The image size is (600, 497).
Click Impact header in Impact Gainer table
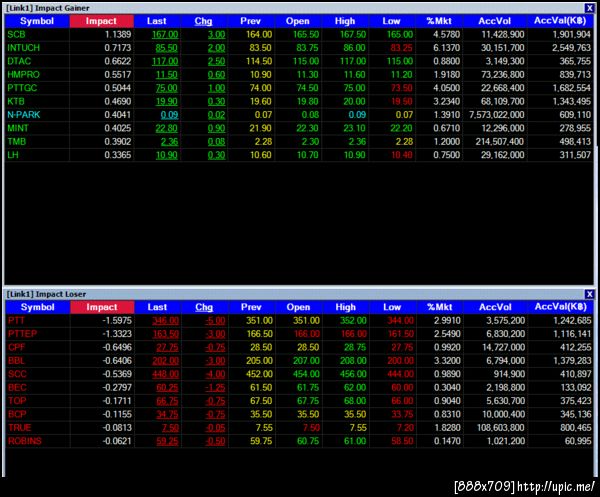[x=101, y=21]
